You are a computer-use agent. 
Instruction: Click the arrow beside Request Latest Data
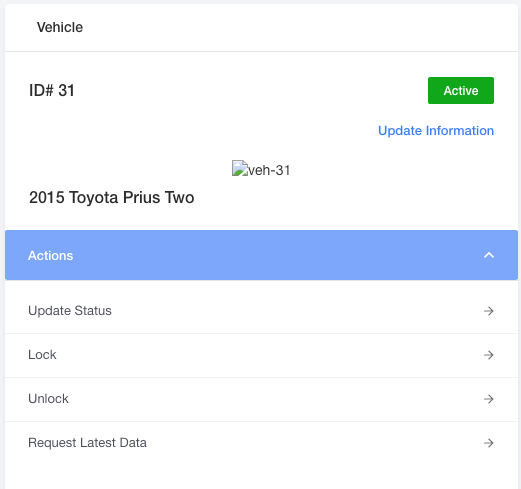[489, 443]
